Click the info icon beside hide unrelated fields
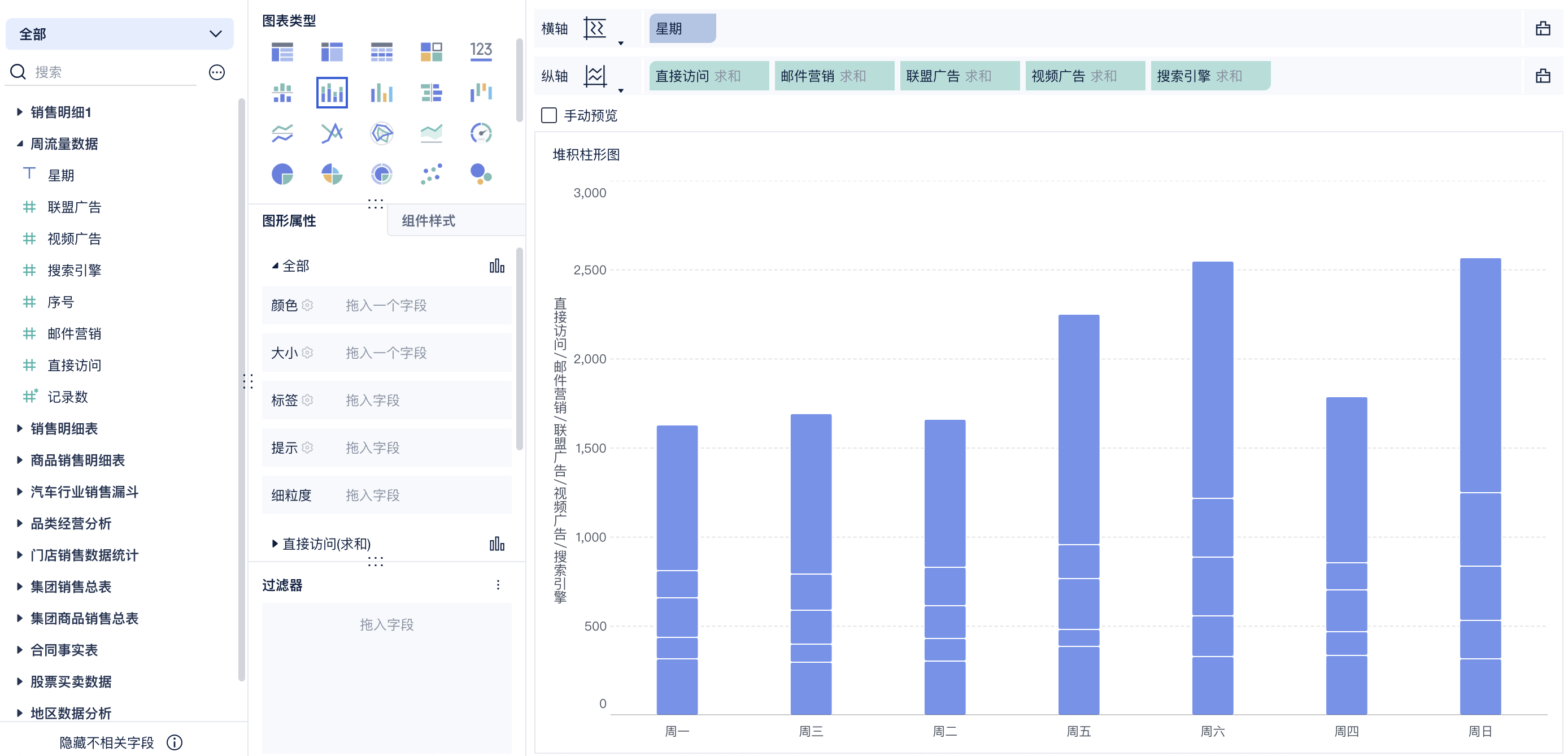Screen dimensions: 1568x756 click(x=175, y=742)
